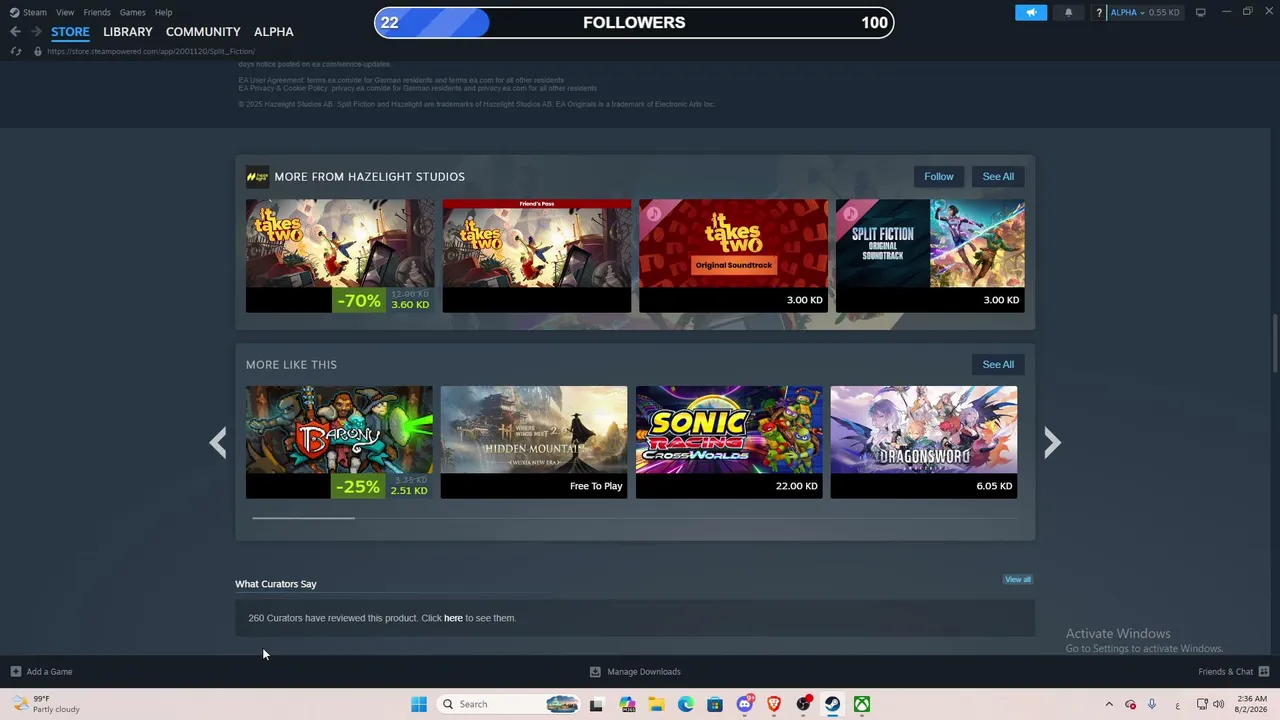Viewport: 1280px width, 720px height.
Task: Open the Windows Start menu
Action: click(419, 704)
